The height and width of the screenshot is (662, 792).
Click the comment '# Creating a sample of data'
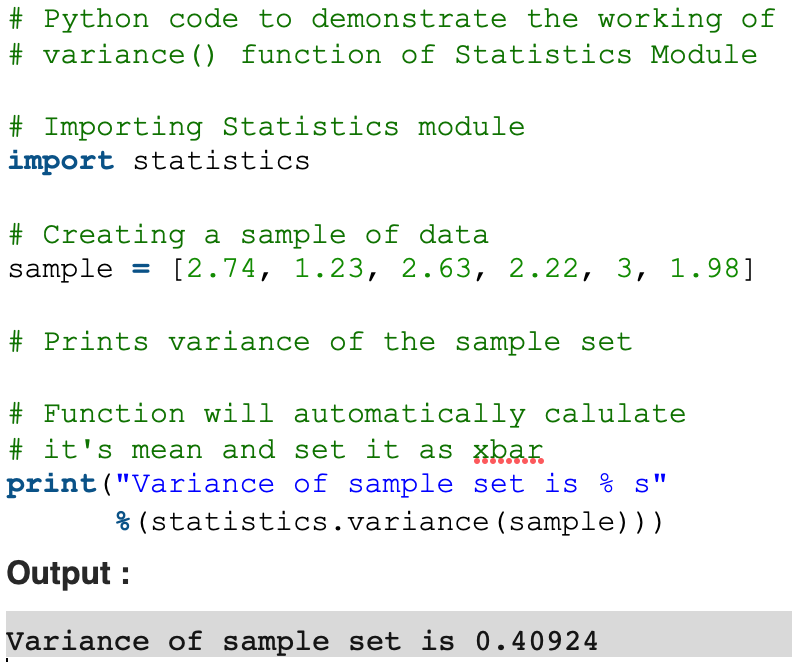click(248, 234)
